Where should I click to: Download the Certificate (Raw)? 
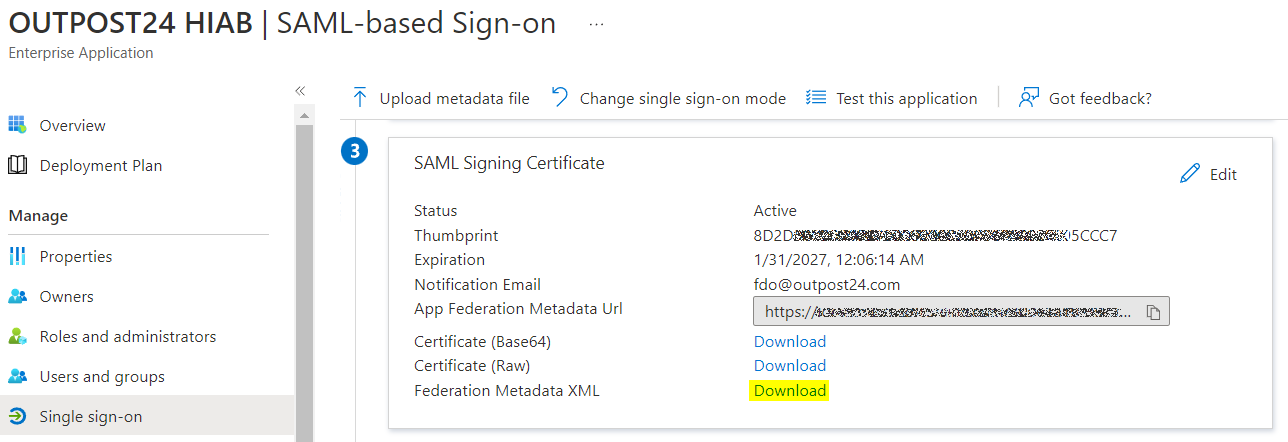[x=789, y=366]
